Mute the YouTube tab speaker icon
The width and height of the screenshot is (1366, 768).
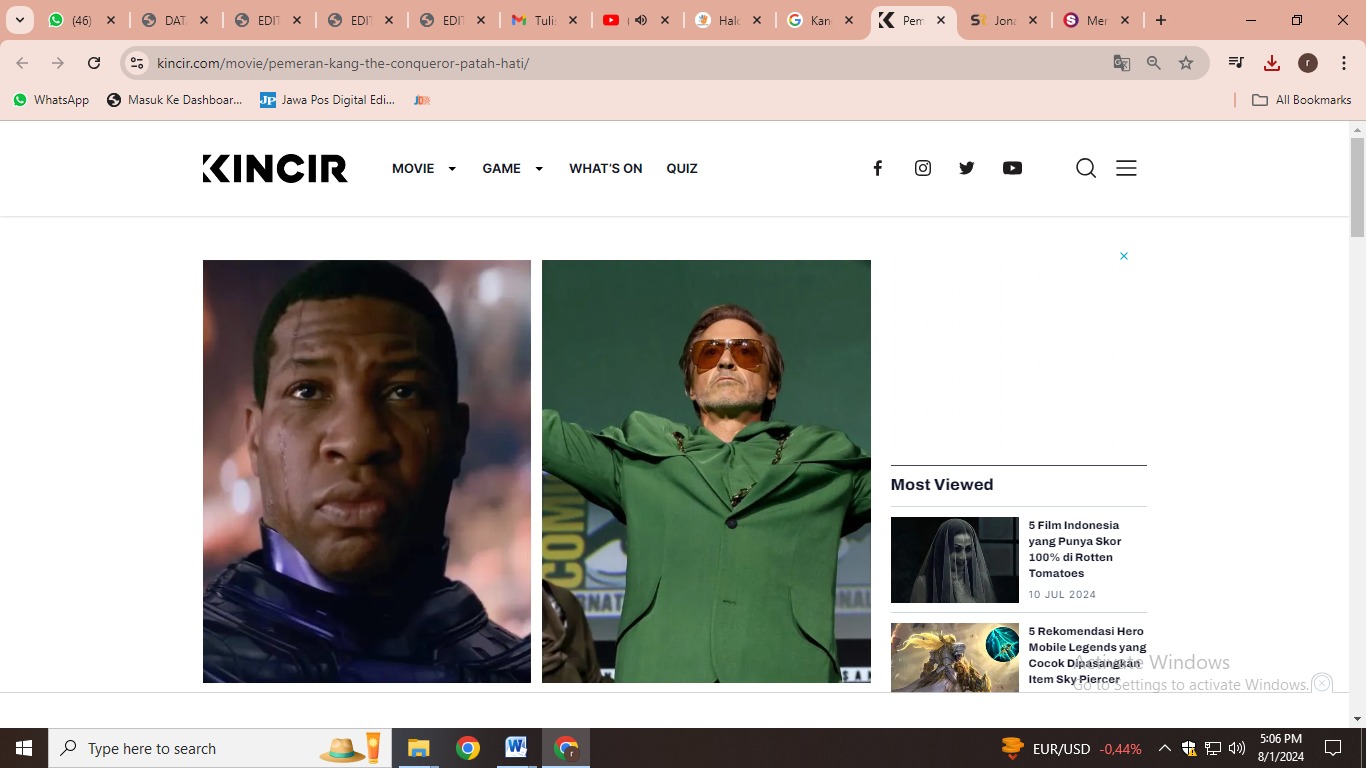(x=641, y=19)
